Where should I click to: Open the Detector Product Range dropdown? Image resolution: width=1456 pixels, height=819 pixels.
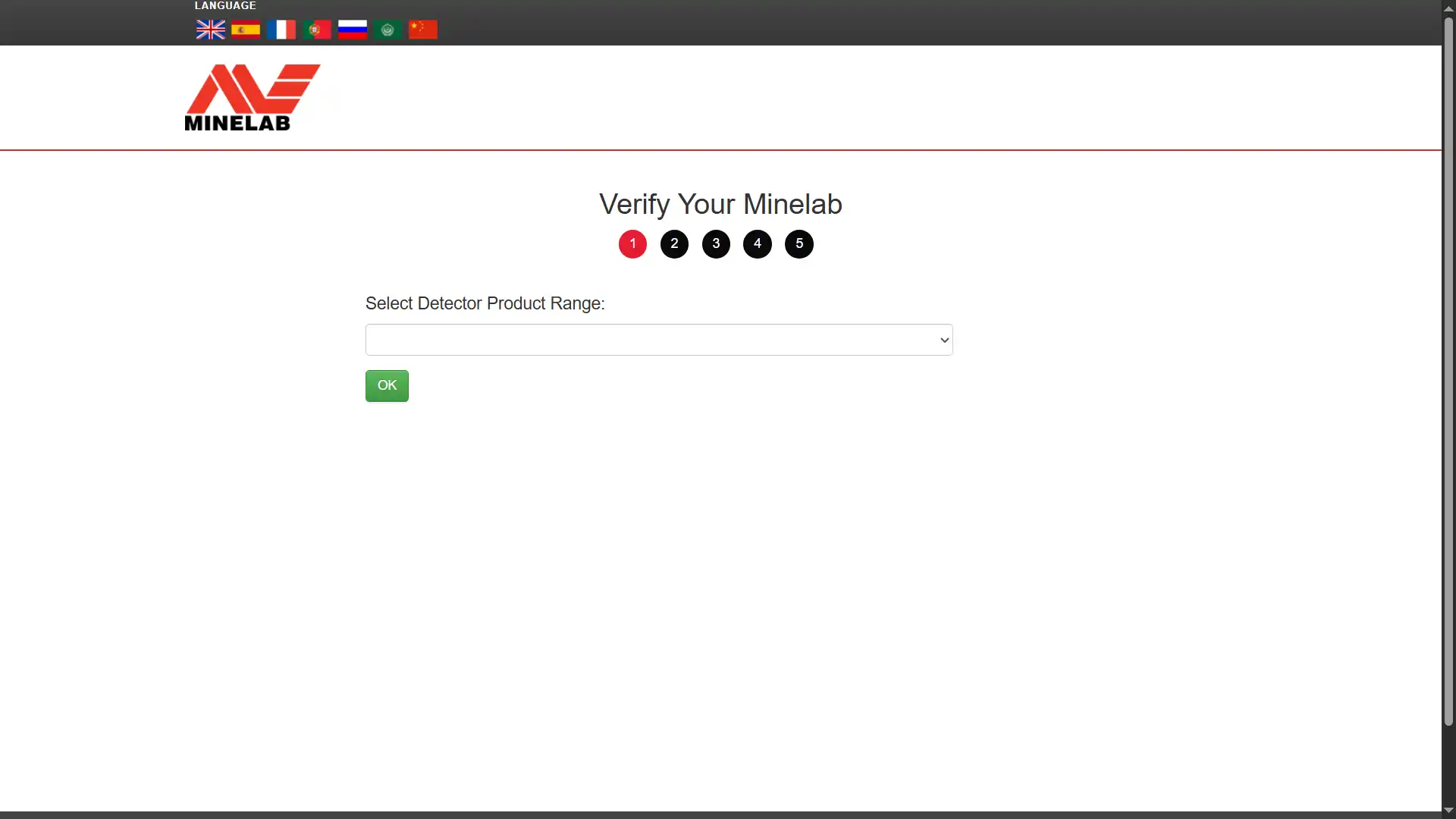pos(659,340)
